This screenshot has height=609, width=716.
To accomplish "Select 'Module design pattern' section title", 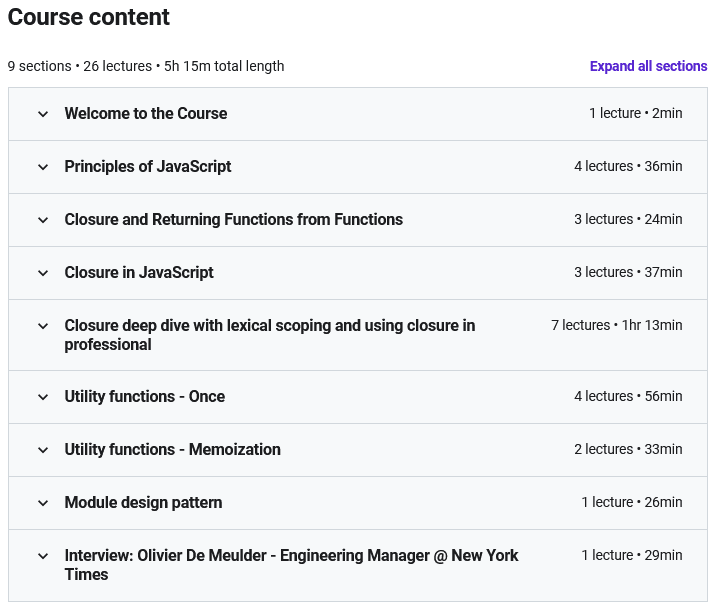I will tap(144, 503).
